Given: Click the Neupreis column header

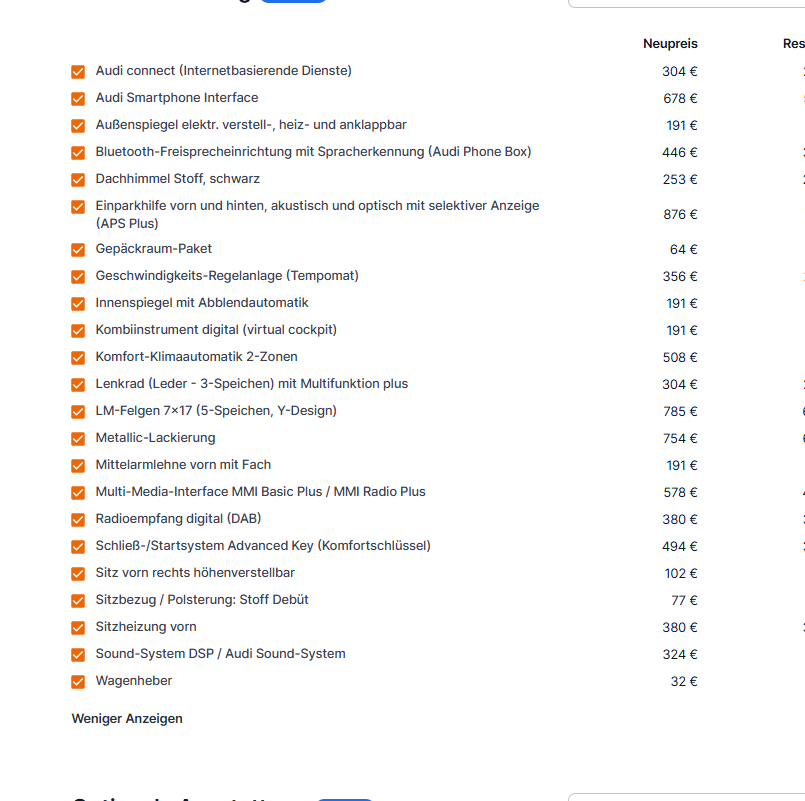Looking at the screenshot, I should point(670,44).
